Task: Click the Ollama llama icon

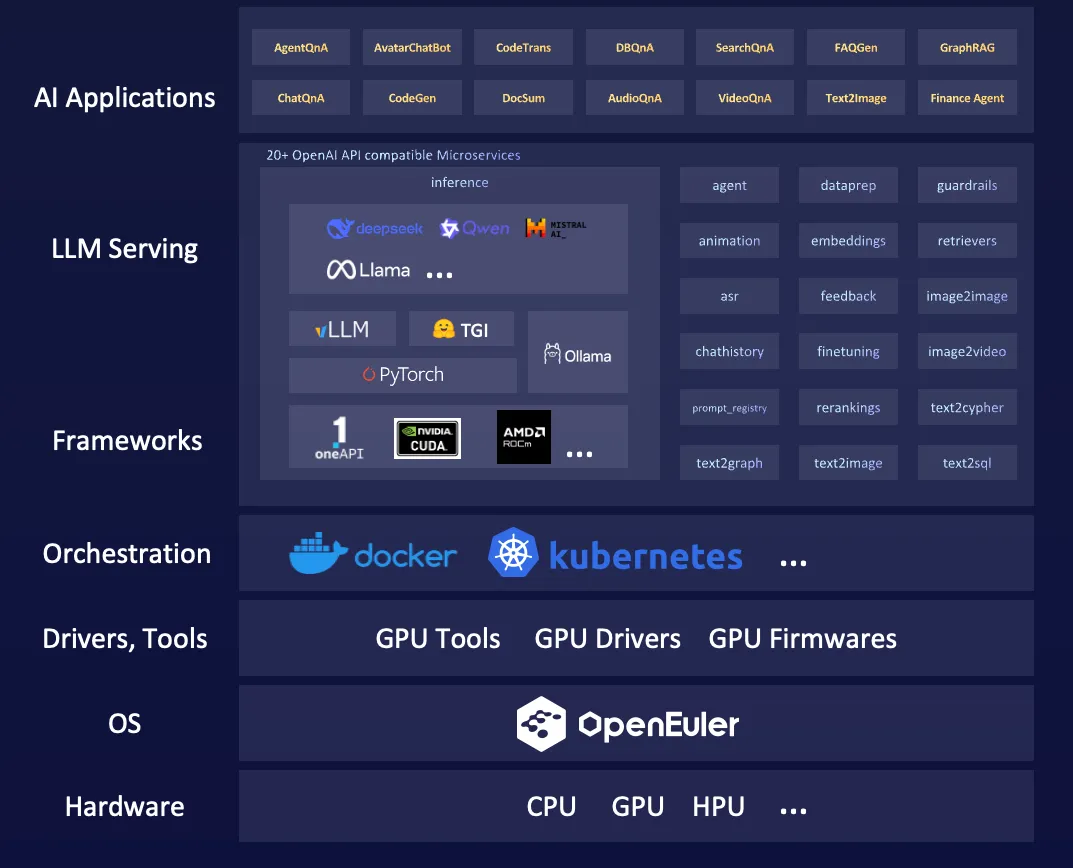Action: 552,355
